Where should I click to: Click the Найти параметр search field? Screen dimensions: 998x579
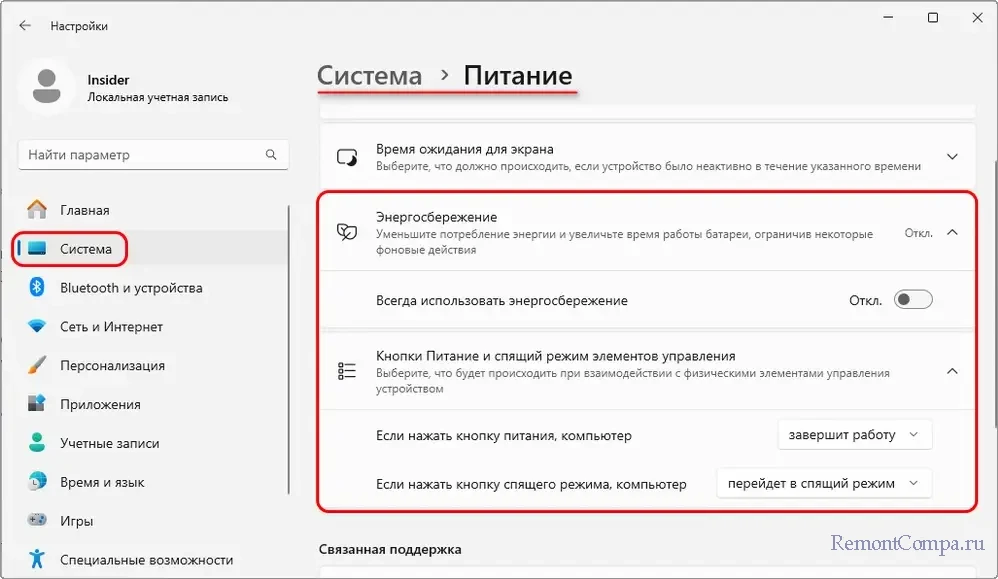tap(140, 155)
